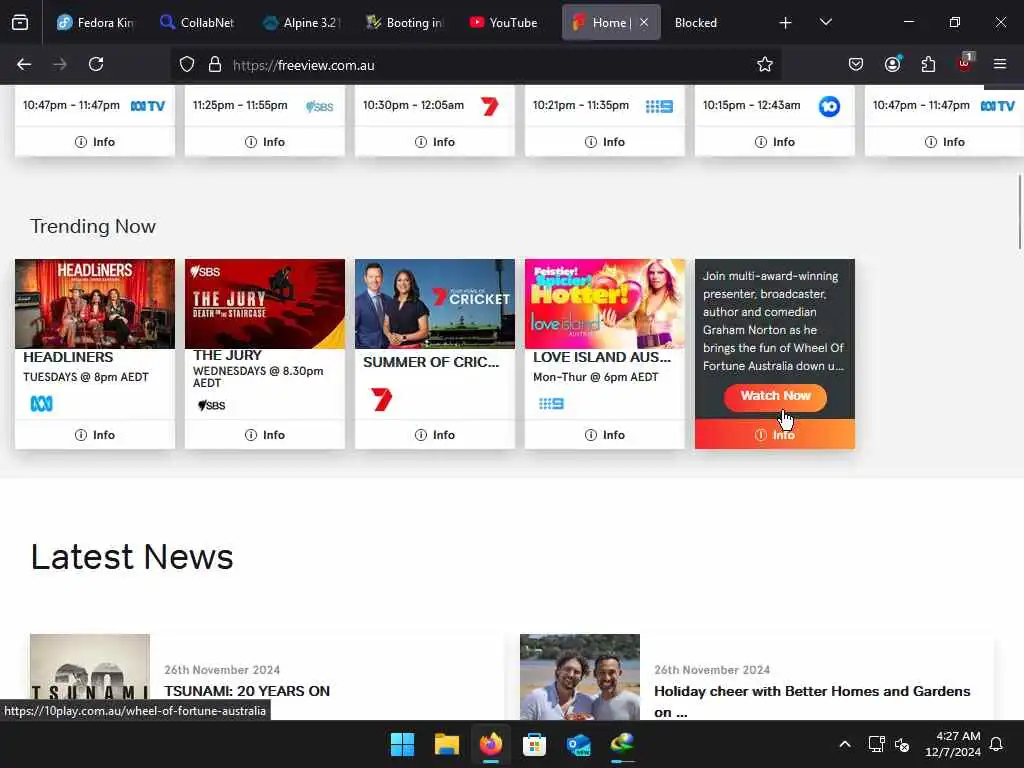
Task: Switch to YouTube tab
Action: [x=504, y=23]
